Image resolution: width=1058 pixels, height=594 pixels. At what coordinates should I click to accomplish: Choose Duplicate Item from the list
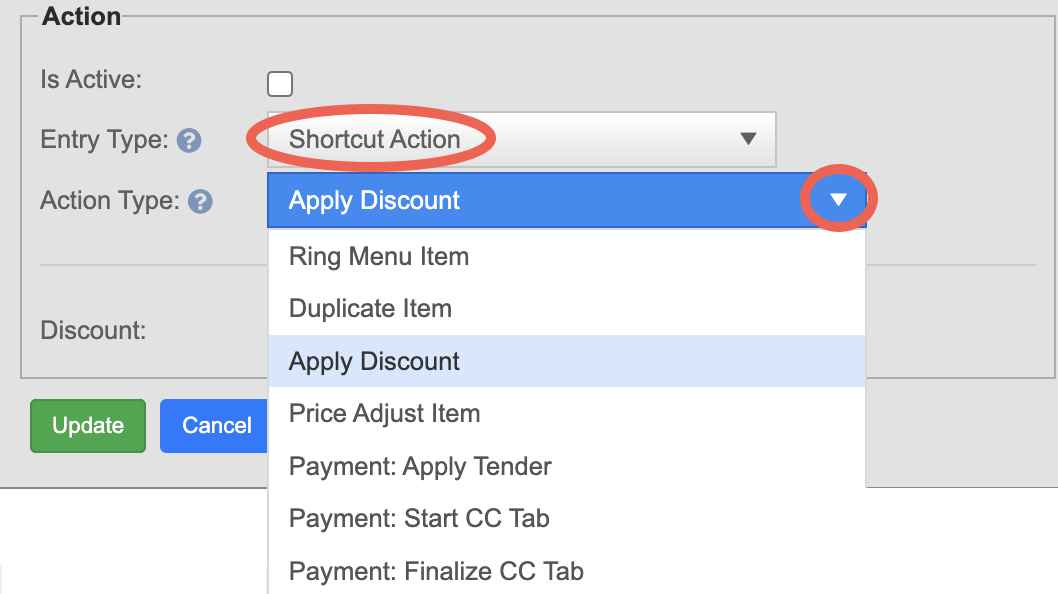pyautogui.click(x=370, y=309)
